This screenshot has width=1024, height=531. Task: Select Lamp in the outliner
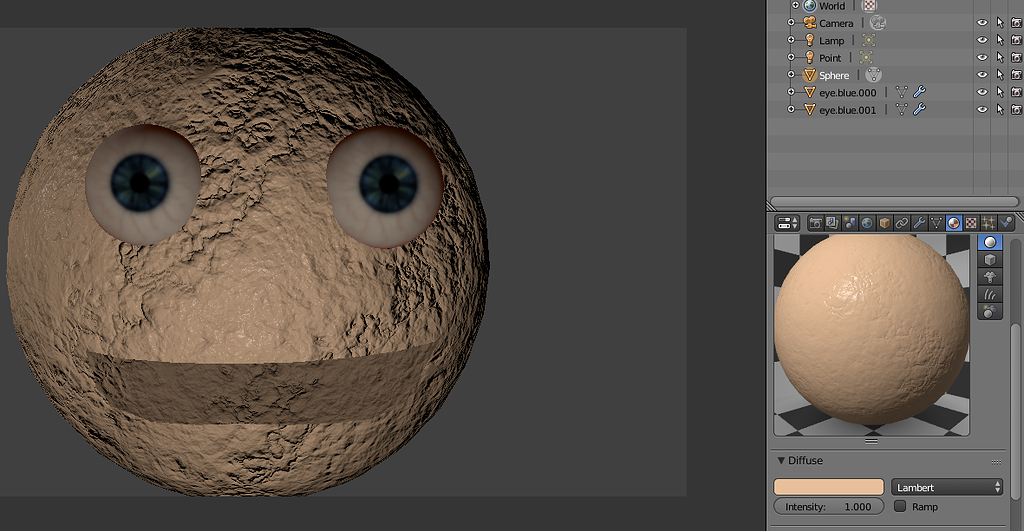tap(831, 40)
